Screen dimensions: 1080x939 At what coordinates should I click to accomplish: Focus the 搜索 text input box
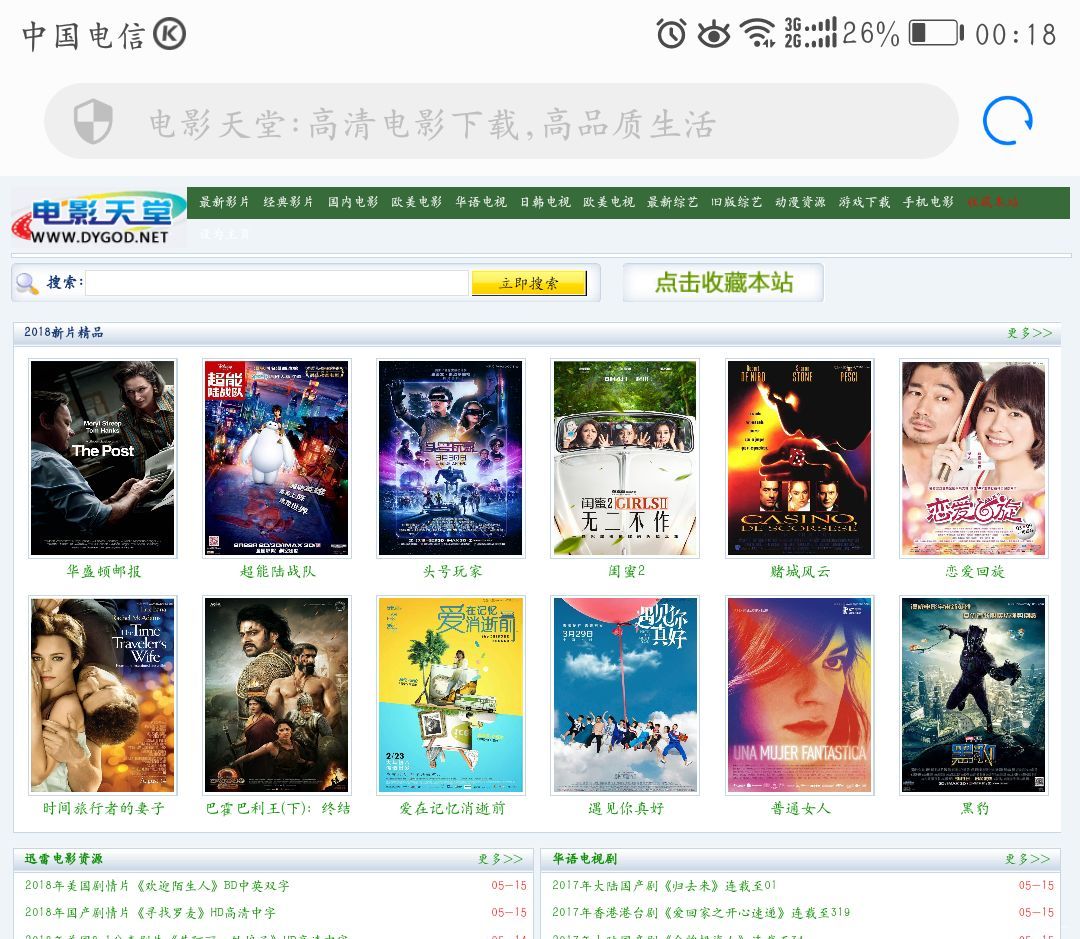(276, 282)
